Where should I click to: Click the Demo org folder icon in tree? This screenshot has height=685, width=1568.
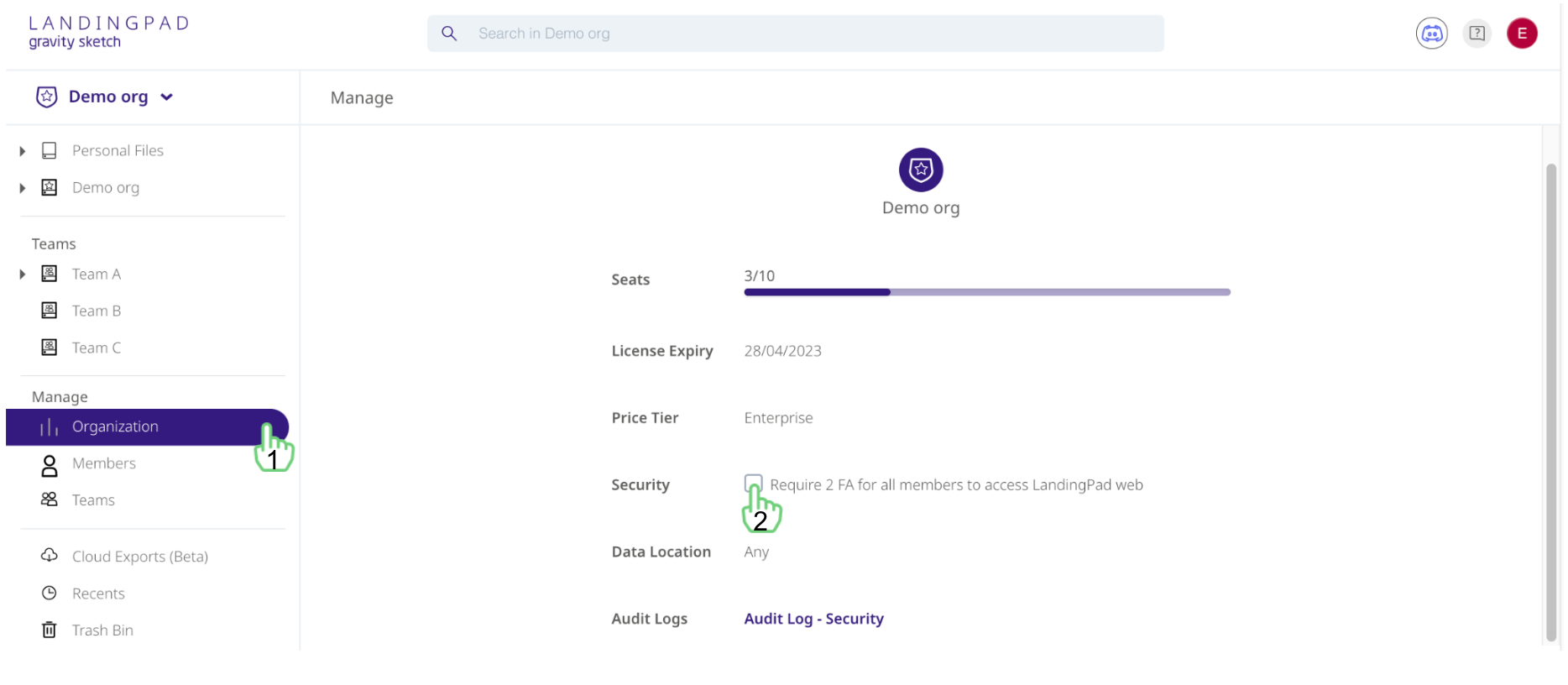pyautogui.click(x=50, y=187)
